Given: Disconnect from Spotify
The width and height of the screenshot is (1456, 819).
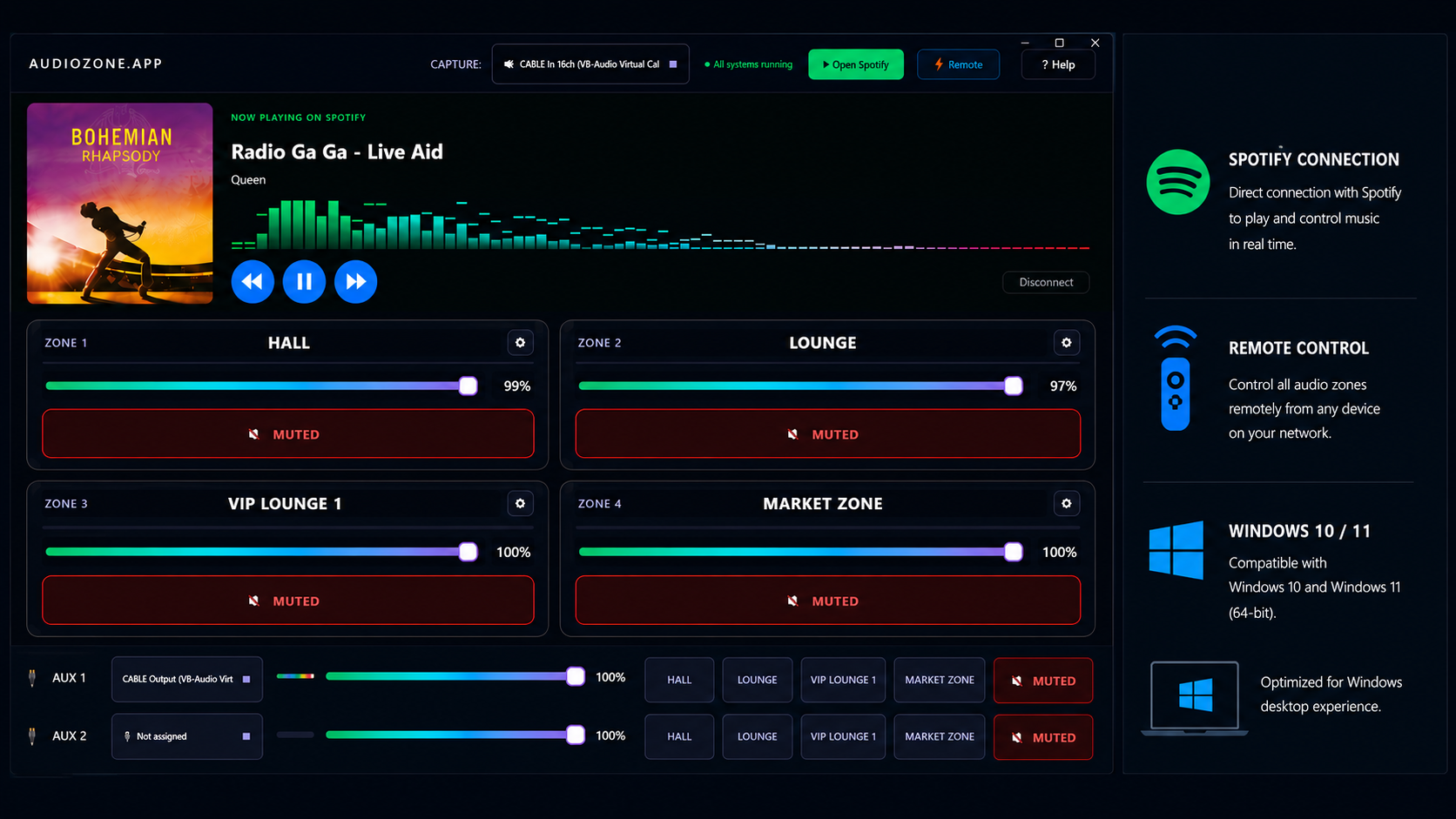Looking at the screenshot, I should tap(1046, 282).
